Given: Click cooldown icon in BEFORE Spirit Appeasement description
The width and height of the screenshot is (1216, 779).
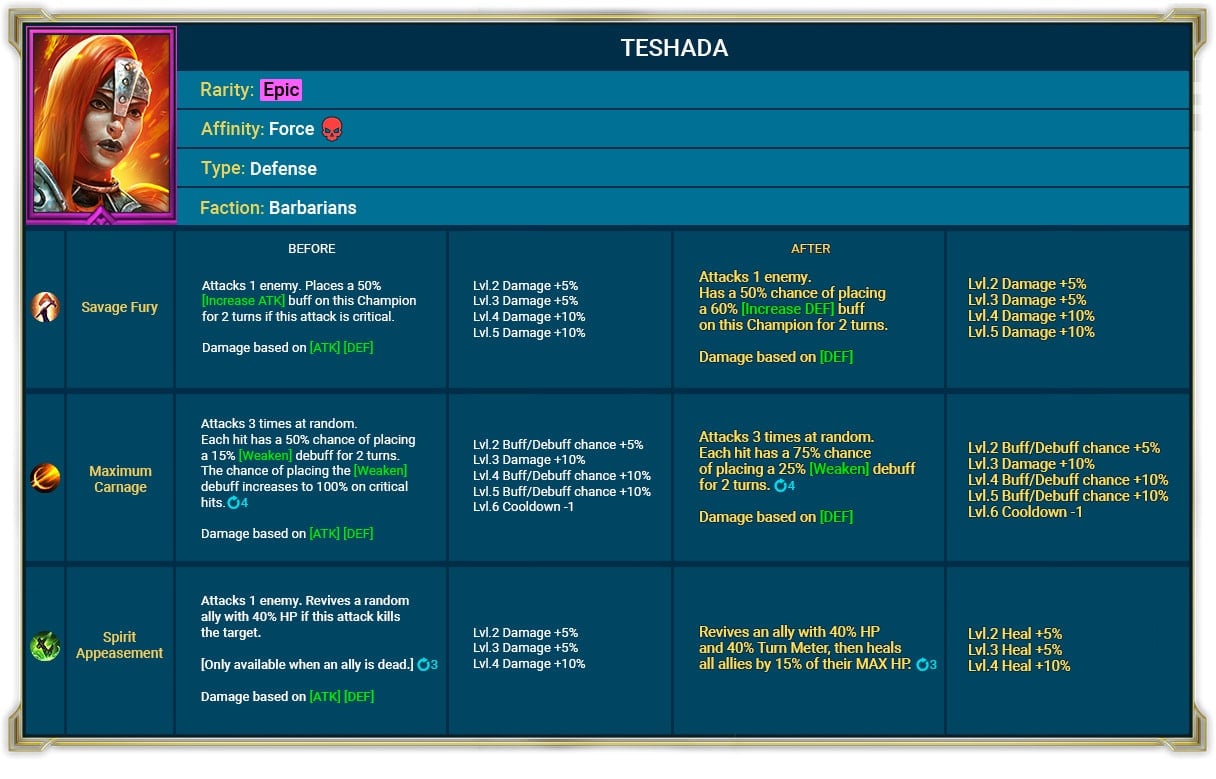Looking at the screenshot, I should click(424, 665).
